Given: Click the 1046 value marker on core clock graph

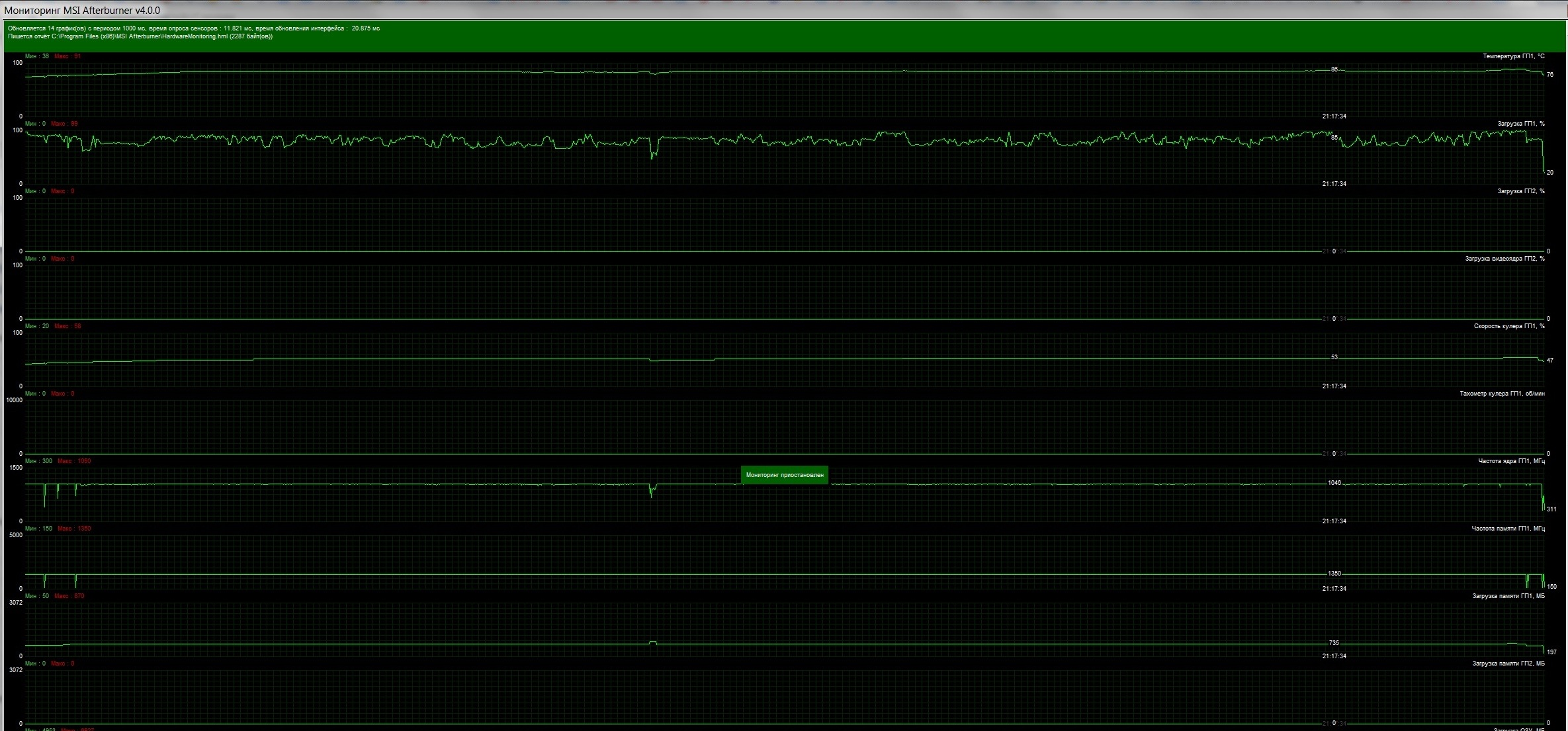Looking at the screenshot, I should click(1334, 483).
